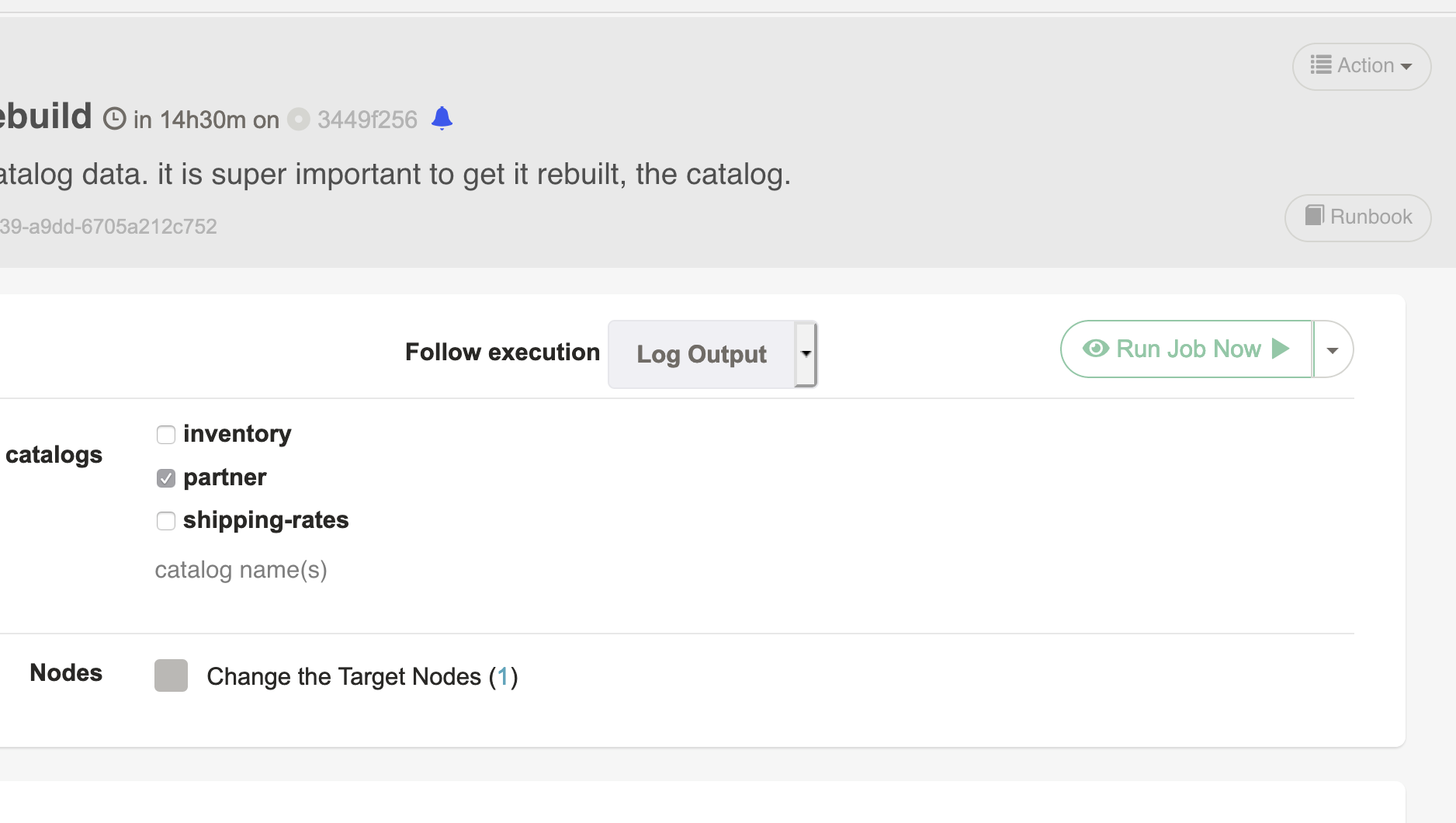Click the book icon on the Runbook button
Image resolution: width=1456 pixels, height=823 pixels.
1316,216
